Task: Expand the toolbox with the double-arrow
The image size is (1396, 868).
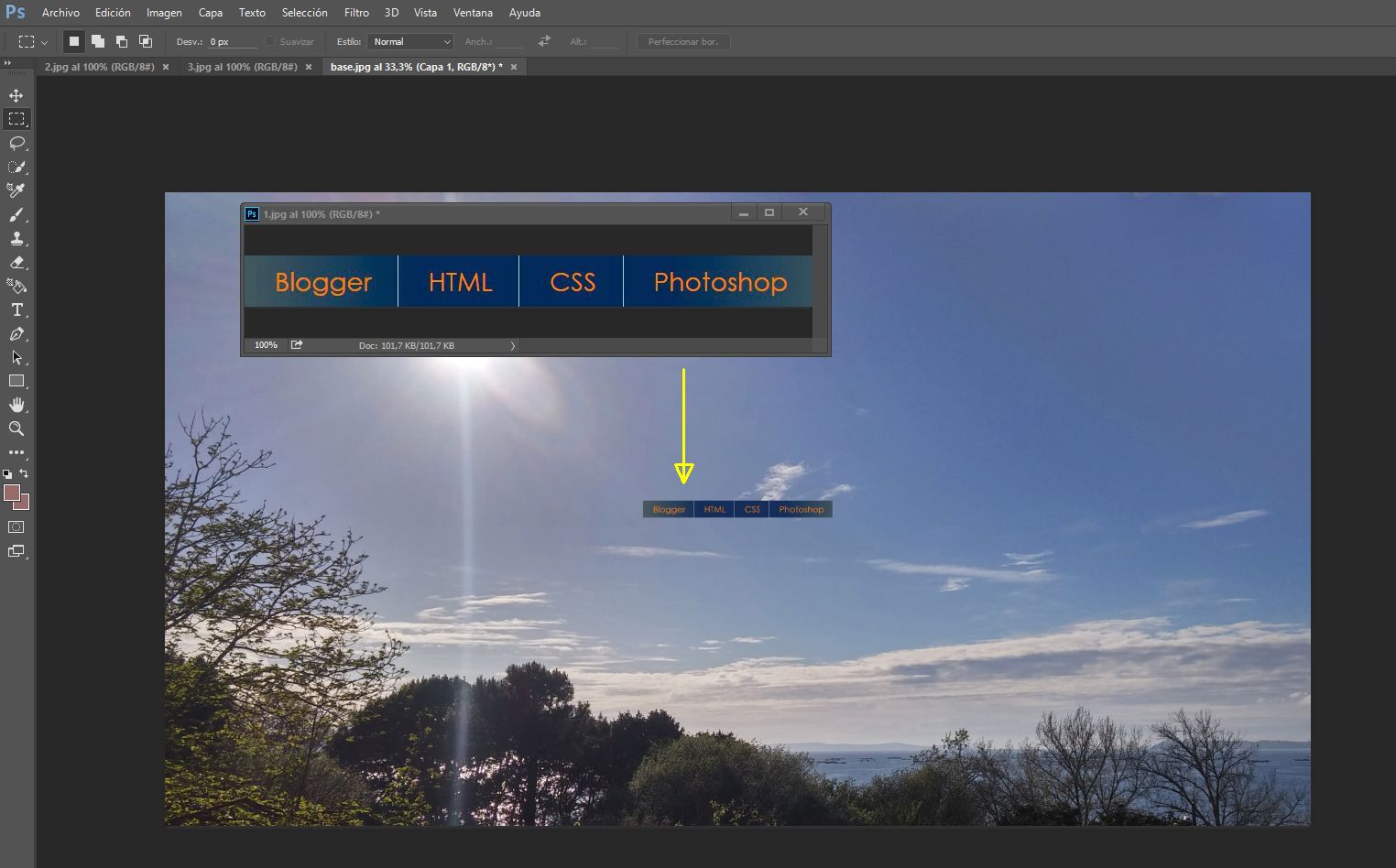Action: coord(7,63)
